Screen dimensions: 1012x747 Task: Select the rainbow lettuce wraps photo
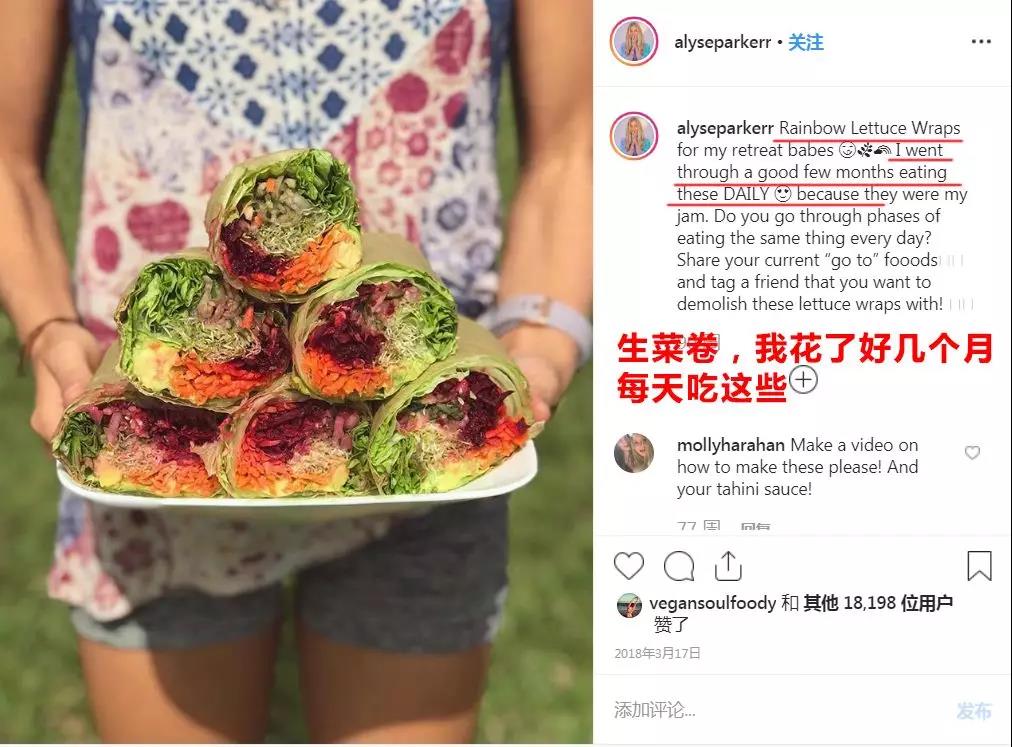[296, 372]
